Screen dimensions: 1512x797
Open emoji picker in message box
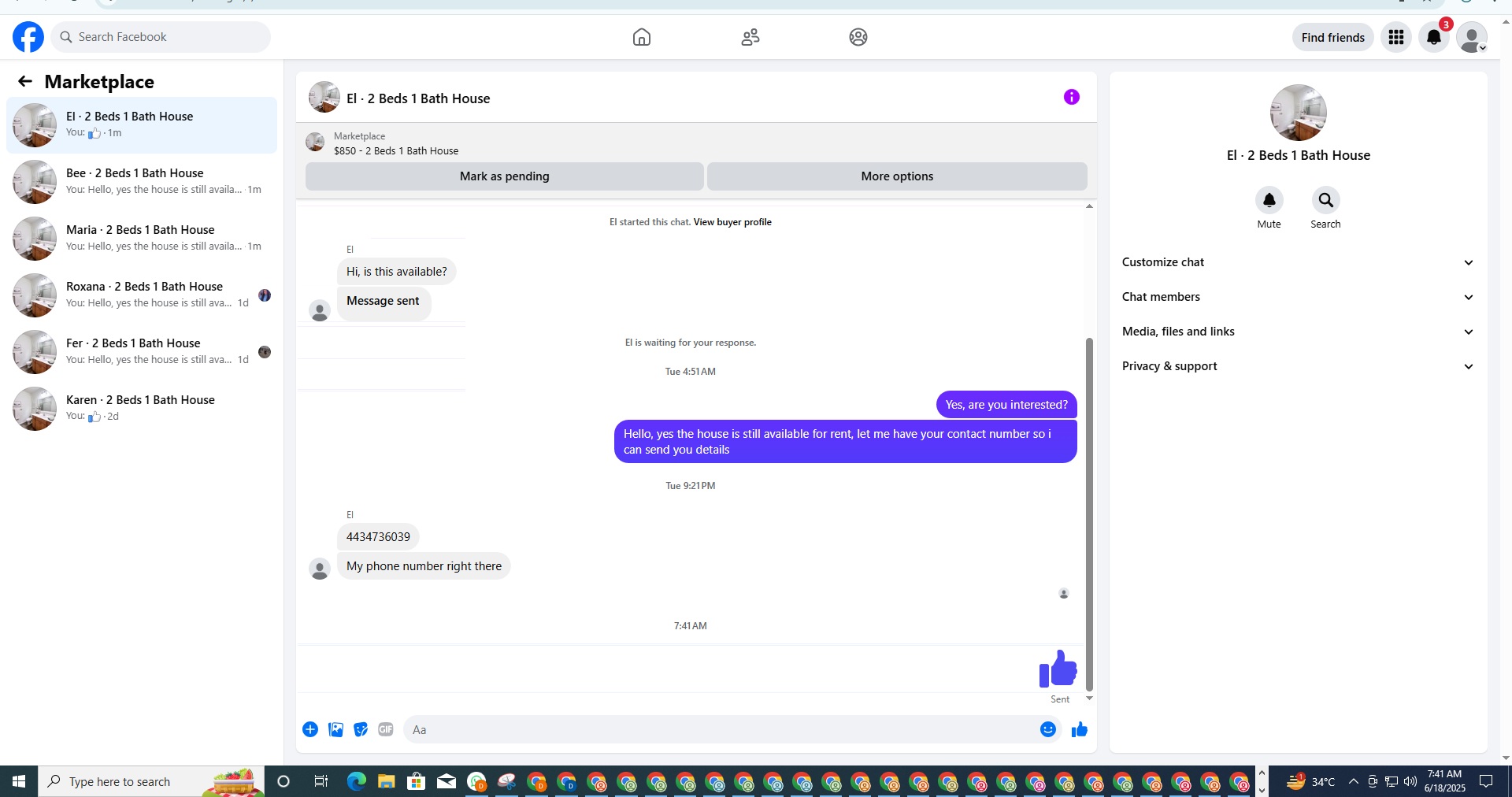click(1048, 729)
